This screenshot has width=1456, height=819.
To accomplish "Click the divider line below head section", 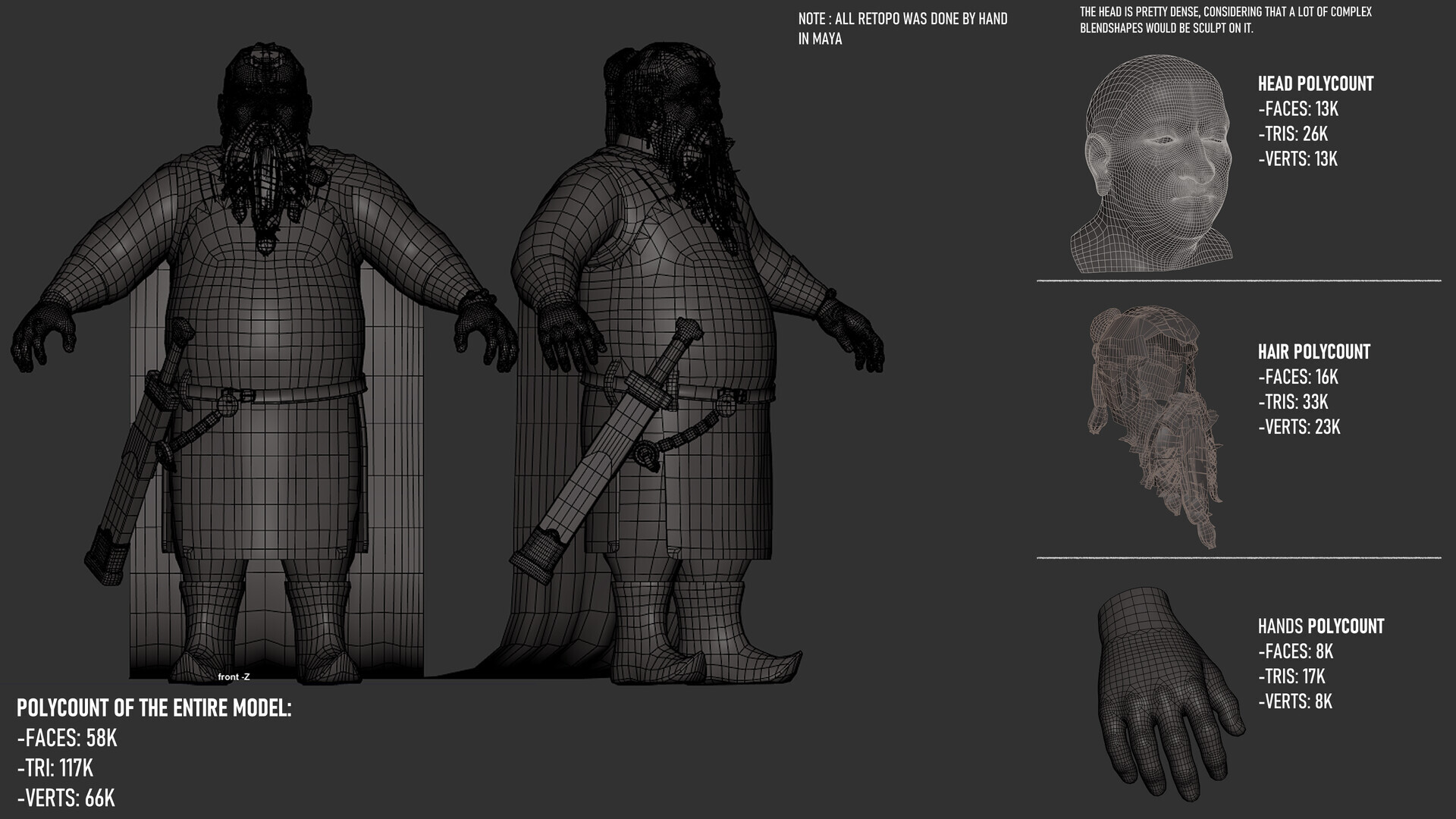I will 1238,281.
